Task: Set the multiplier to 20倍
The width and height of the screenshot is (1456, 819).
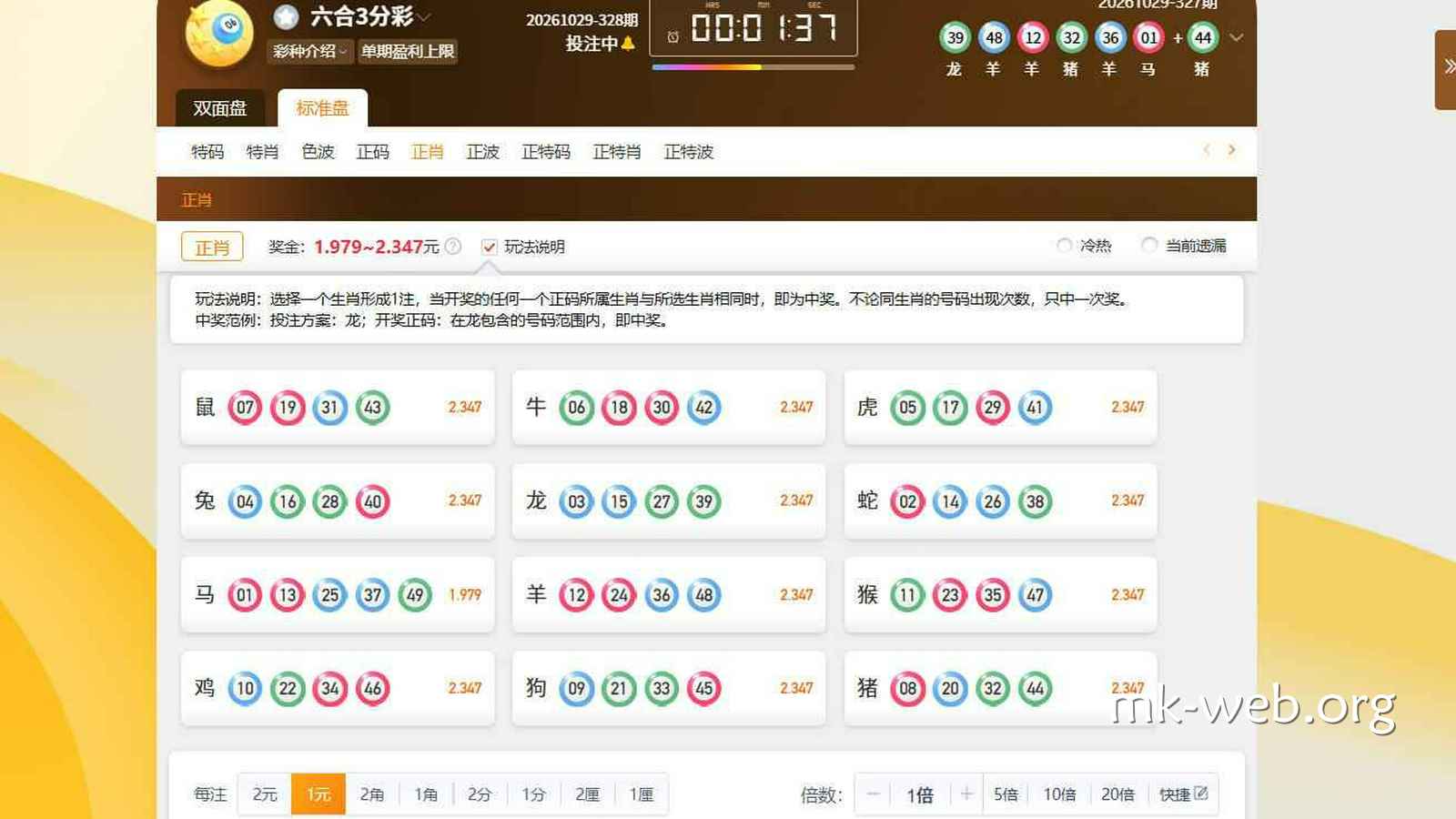Action: click(1117, 794)
